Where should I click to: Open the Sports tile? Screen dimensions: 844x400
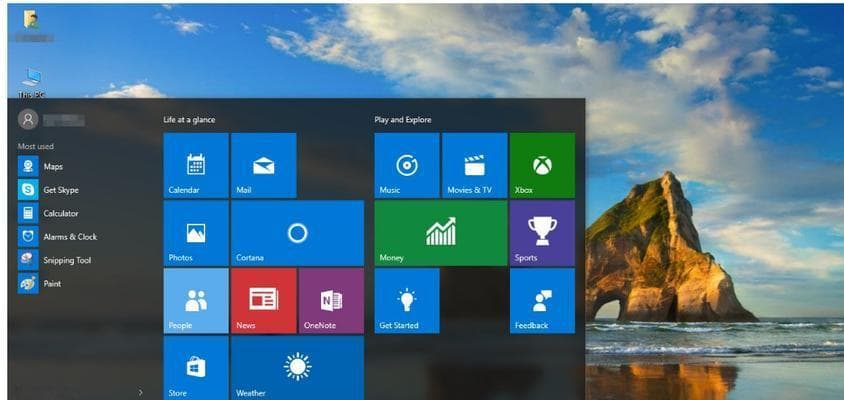point(542,233)
